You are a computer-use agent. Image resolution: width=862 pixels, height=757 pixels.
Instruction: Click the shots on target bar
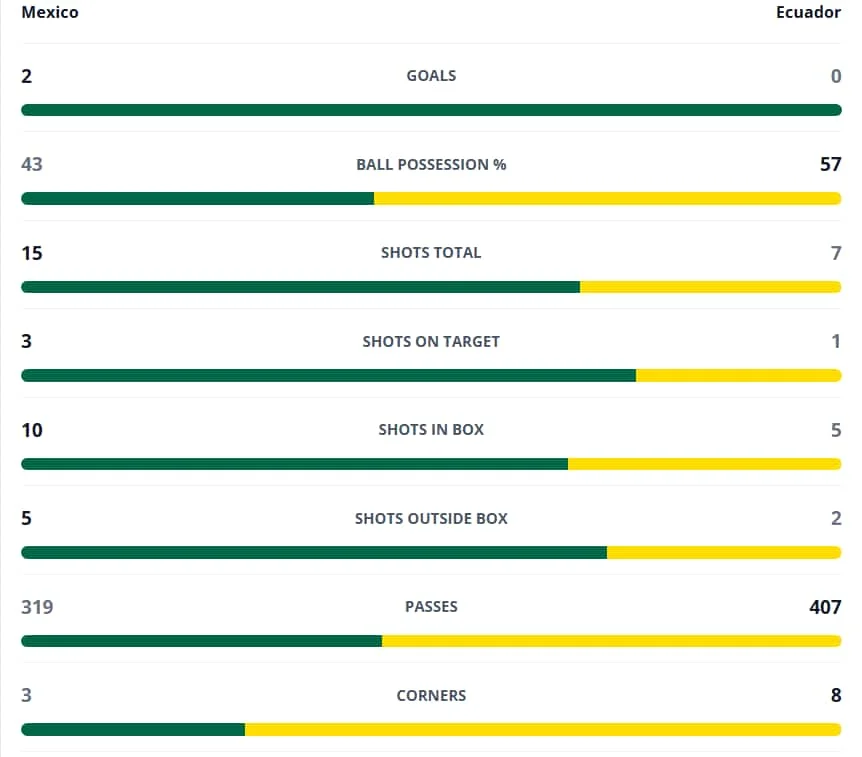[431, 375]
